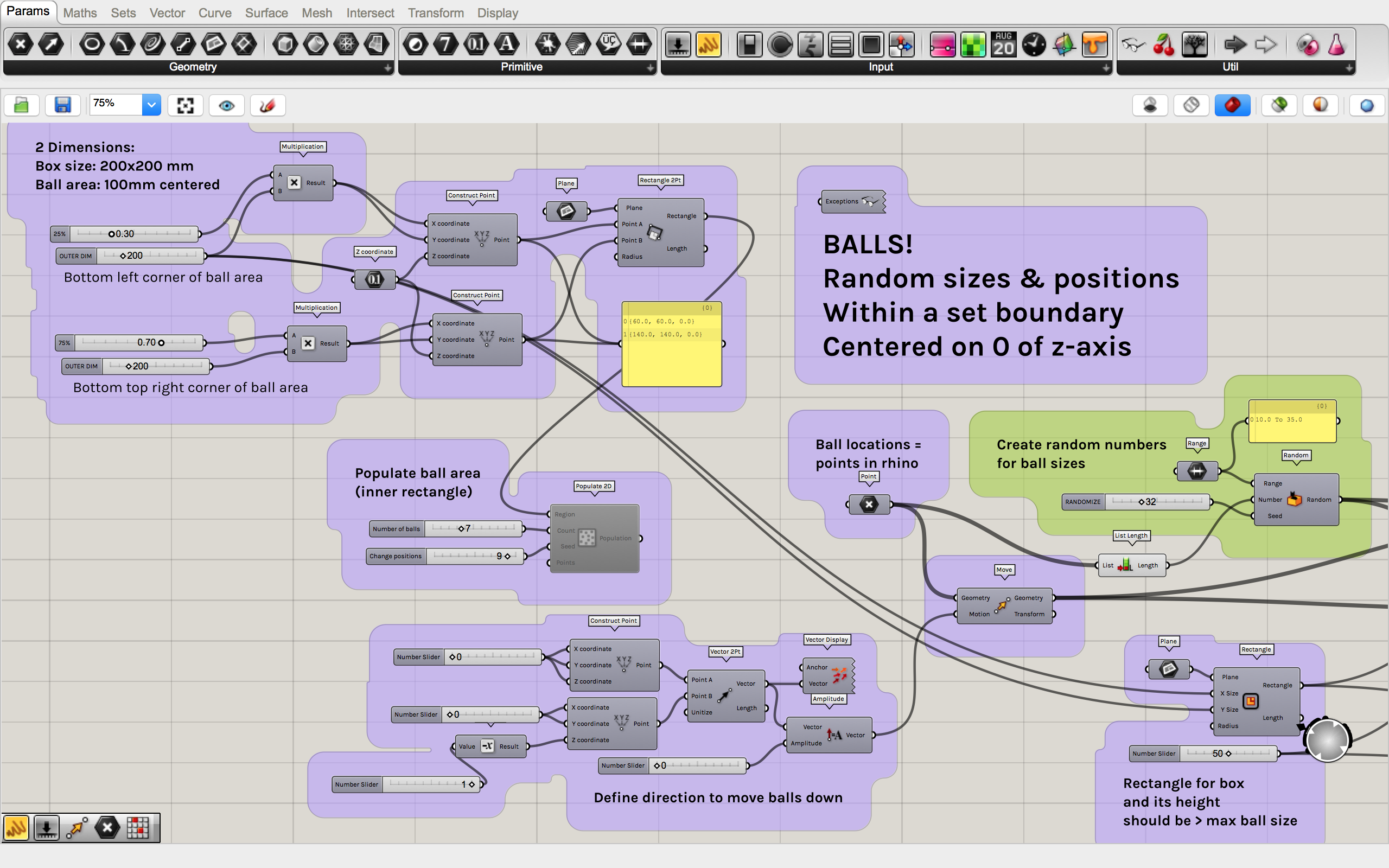Choose the AUG 20 Calendar icon
Screen dimensions: 1389x868
tap(1003, 44)
